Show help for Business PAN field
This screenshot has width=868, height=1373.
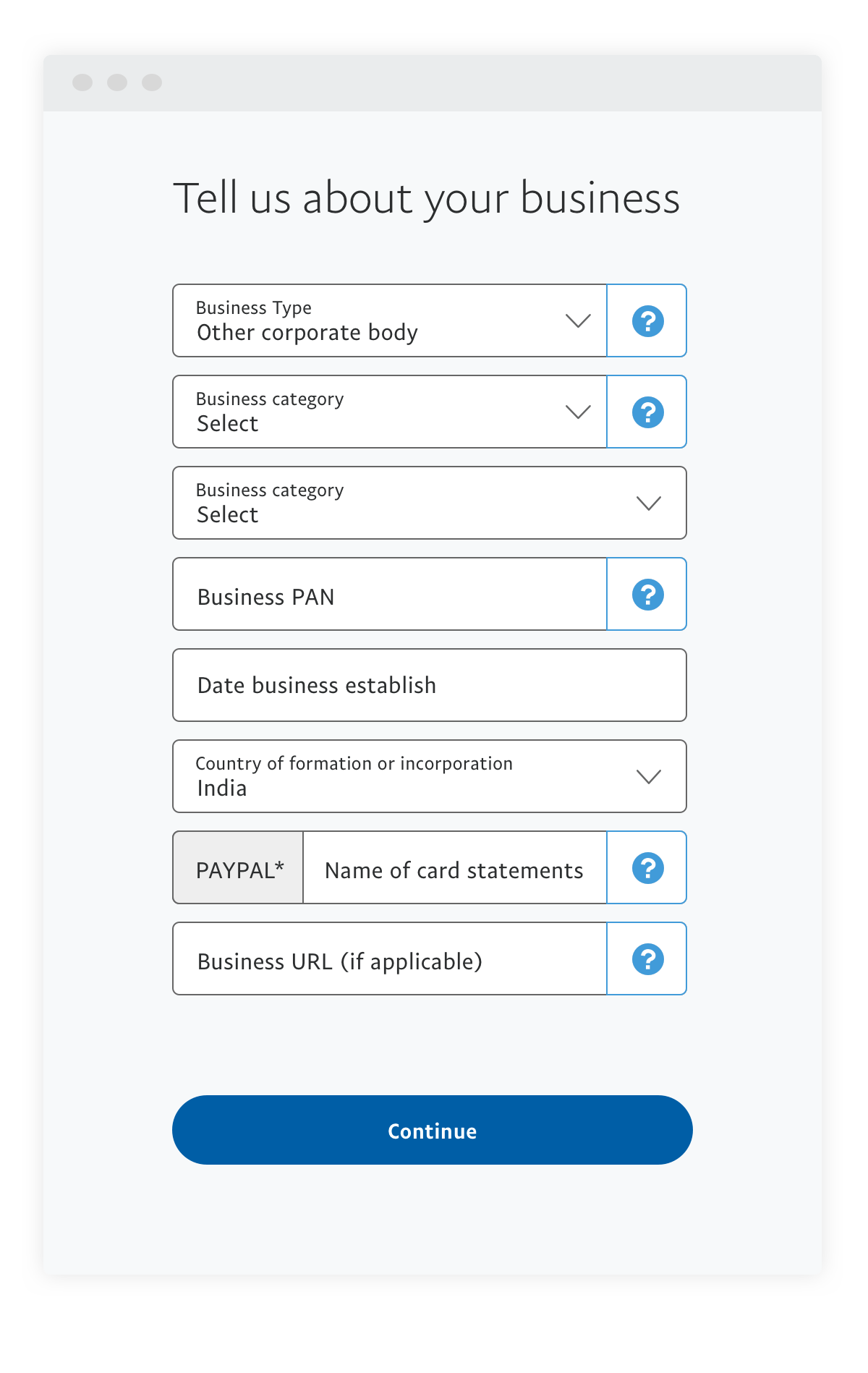point(647,595)
